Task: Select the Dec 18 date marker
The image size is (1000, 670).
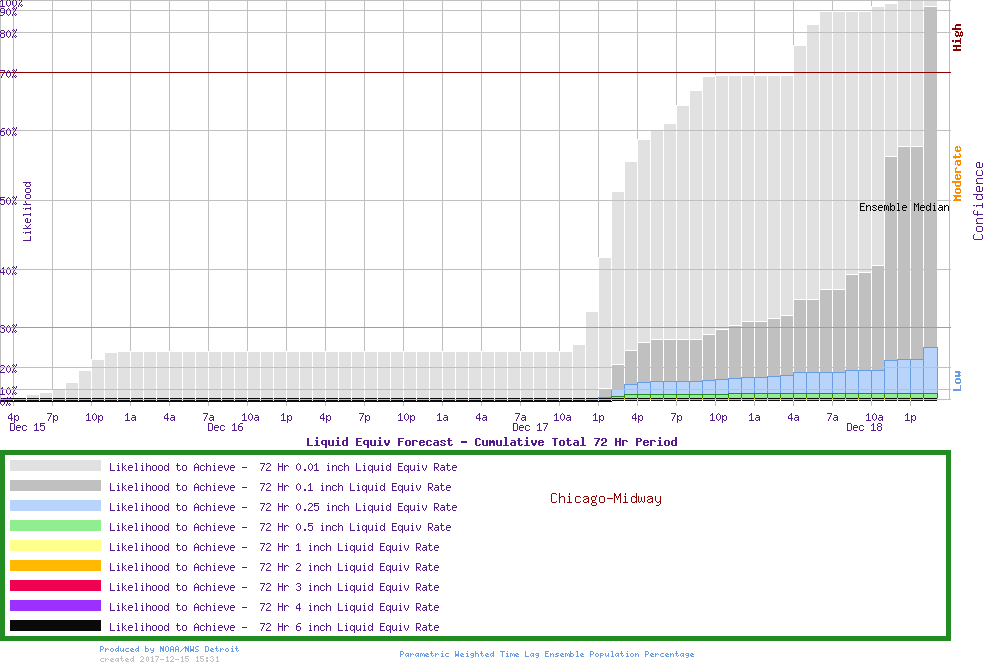Action: coord(864,427)
